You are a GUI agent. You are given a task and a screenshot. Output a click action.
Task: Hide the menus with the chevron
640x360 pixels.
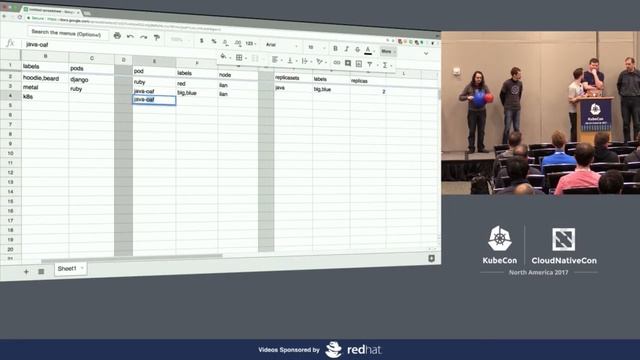(426, 53)
